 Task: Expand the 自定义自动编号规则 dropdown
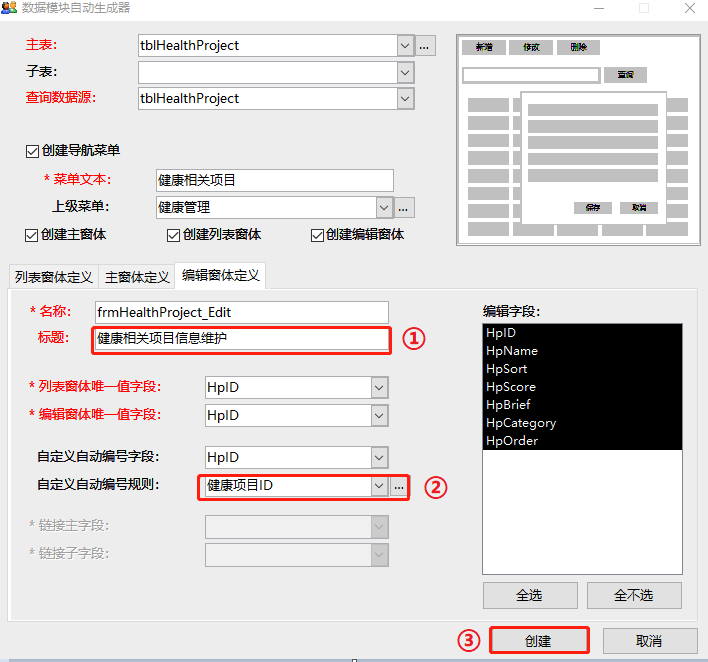pos(379,486)
